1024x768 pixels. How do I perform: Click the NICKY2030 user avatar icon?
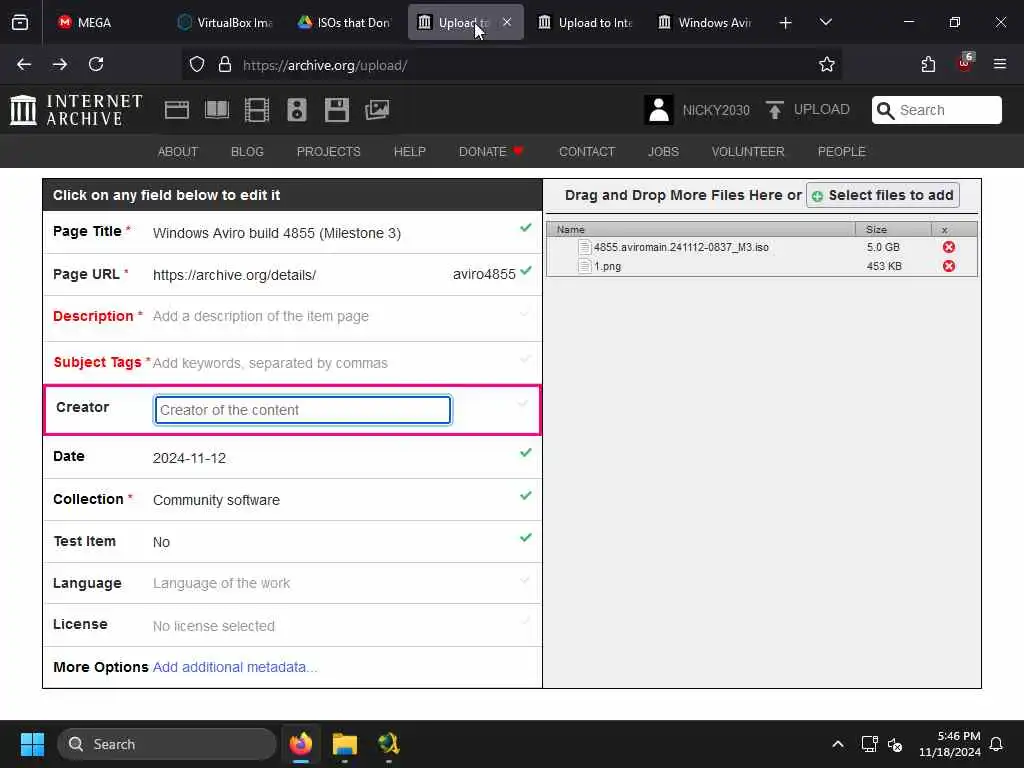[x=658, y=110]
